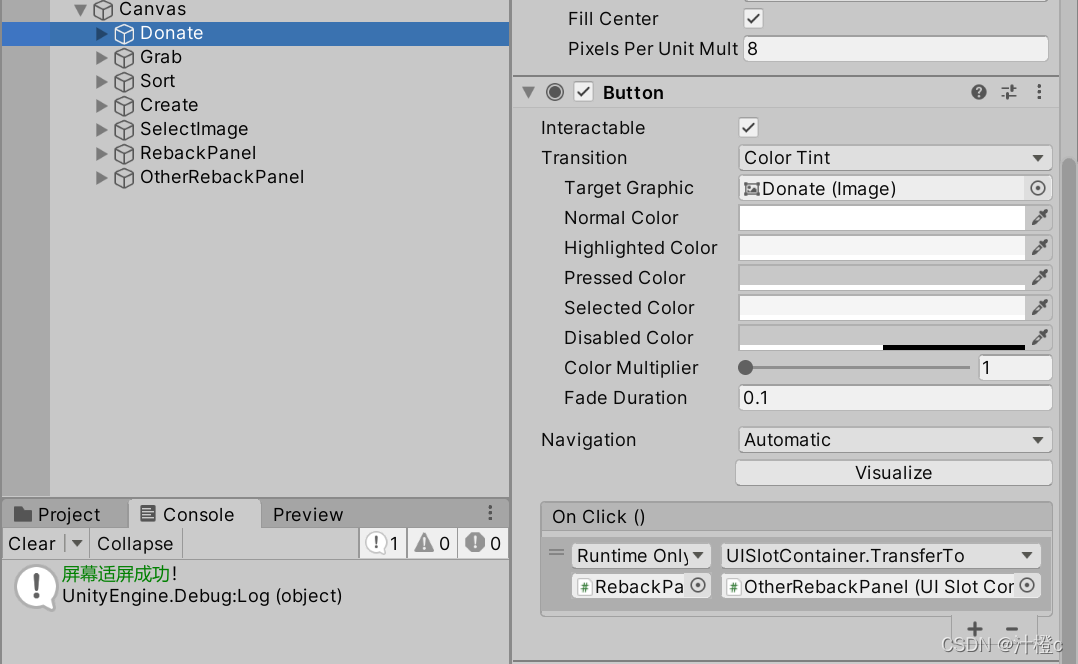Open object picker for OtherRebackPanel argument
Viewport: 1078px width, 664px height.
[1027, 586]
